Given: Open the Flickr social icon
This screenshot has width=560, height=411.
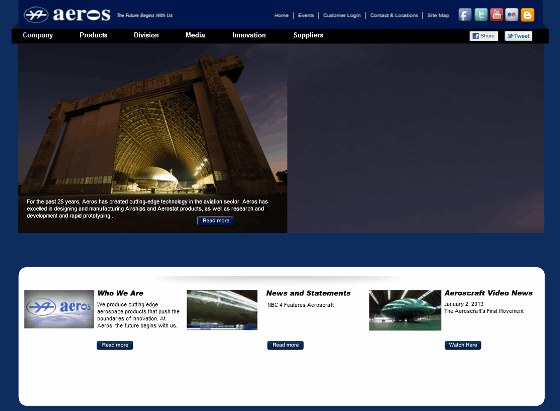Looking at the screenshot, I should (512, 15).
